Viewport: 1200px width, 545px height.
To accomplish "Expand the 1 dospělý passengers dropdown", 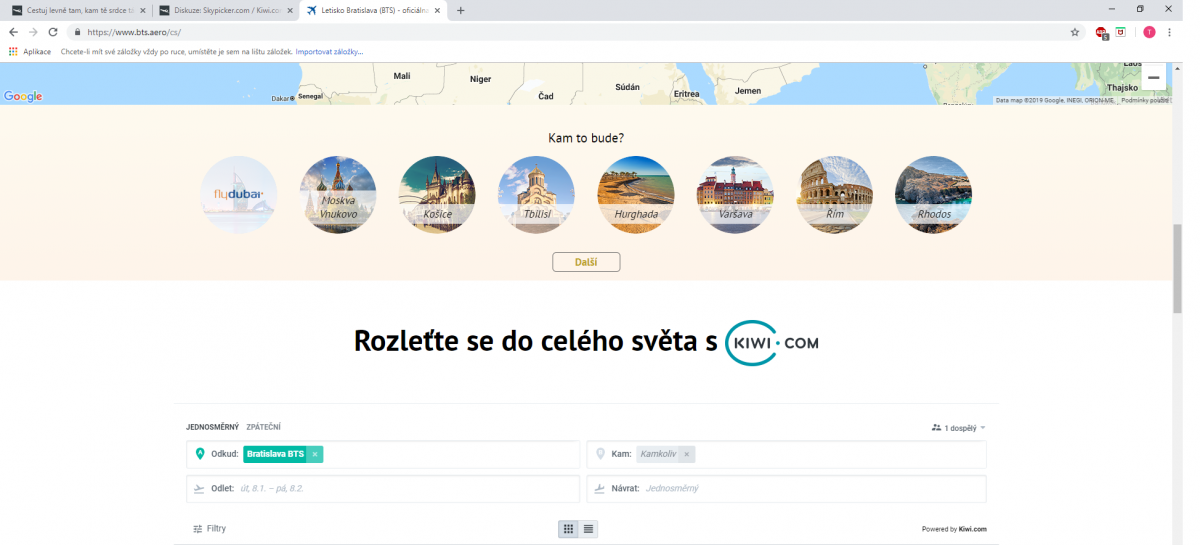I will tap(958, 427).
